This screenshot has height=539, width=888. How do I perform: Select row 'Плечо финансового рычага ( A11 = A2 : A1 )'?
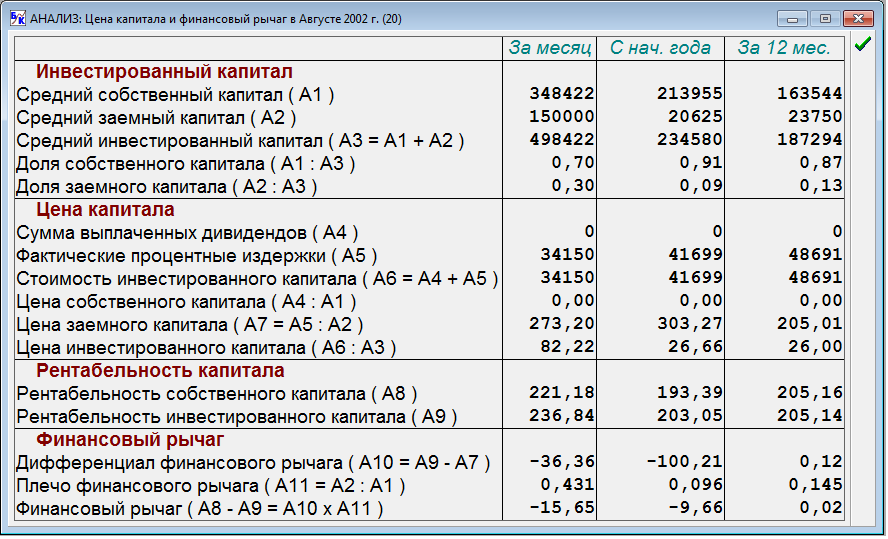[429, 486]
